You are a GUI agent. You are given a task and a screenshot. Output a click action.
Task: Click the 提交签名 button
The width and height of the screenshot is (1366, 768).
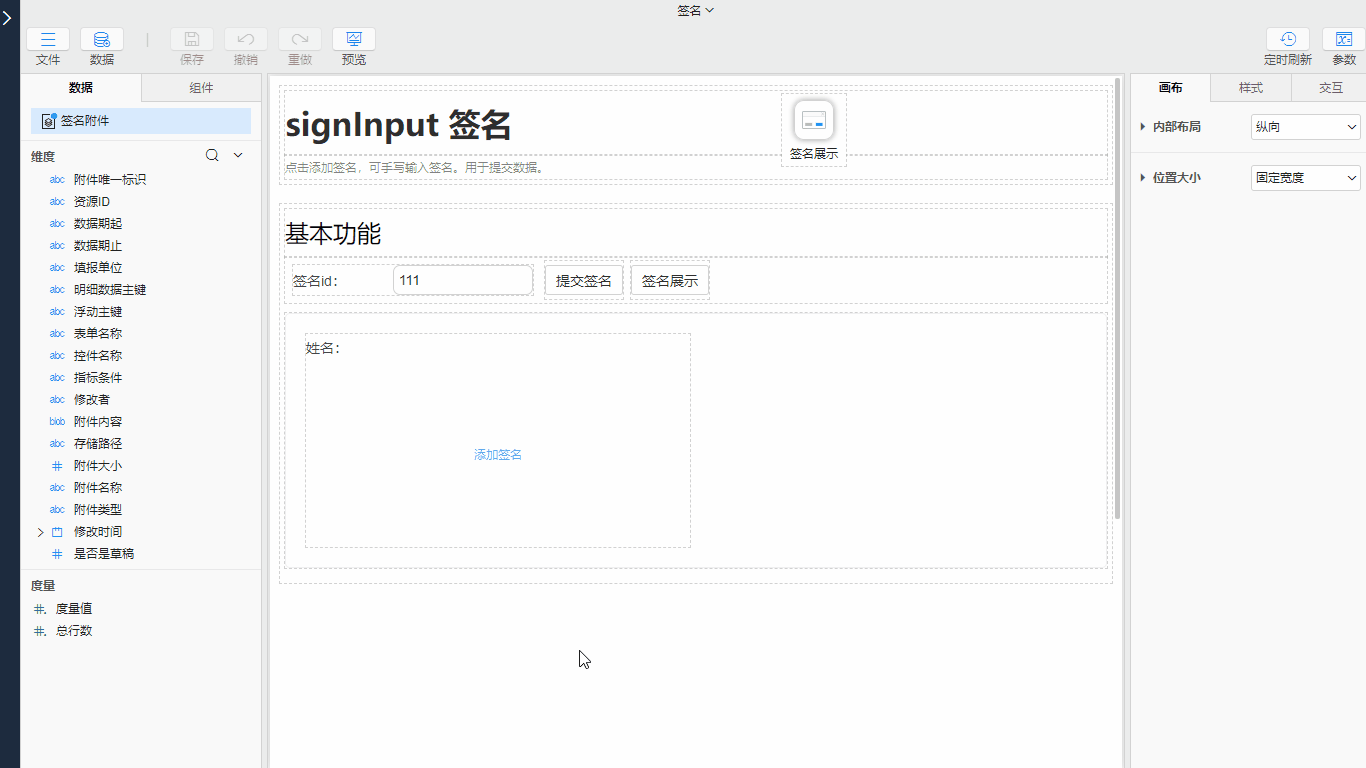583,281
